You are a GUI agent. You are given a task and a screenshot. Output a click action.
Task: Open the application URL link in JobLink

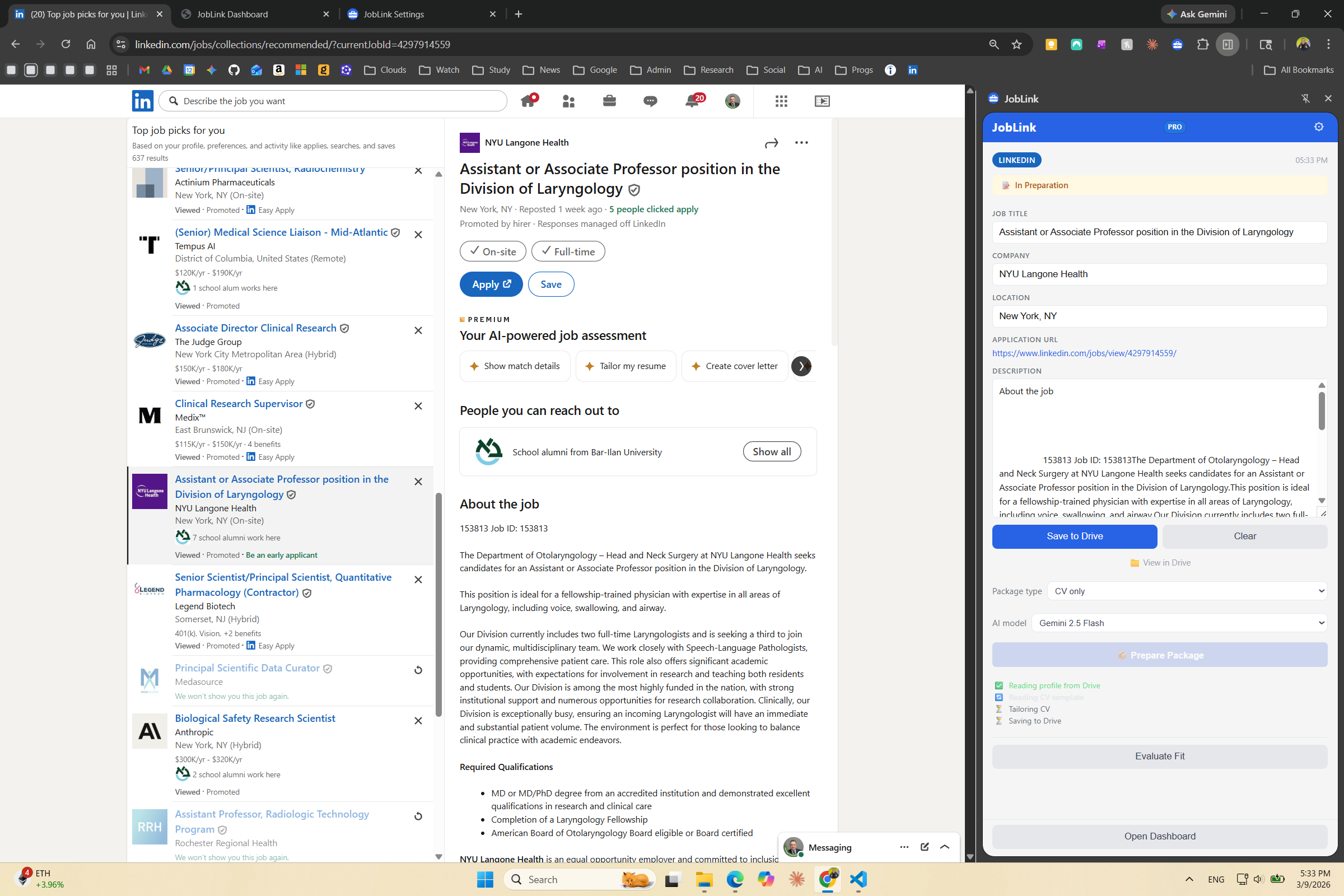pyautogui.click(x=1084, y=353)
